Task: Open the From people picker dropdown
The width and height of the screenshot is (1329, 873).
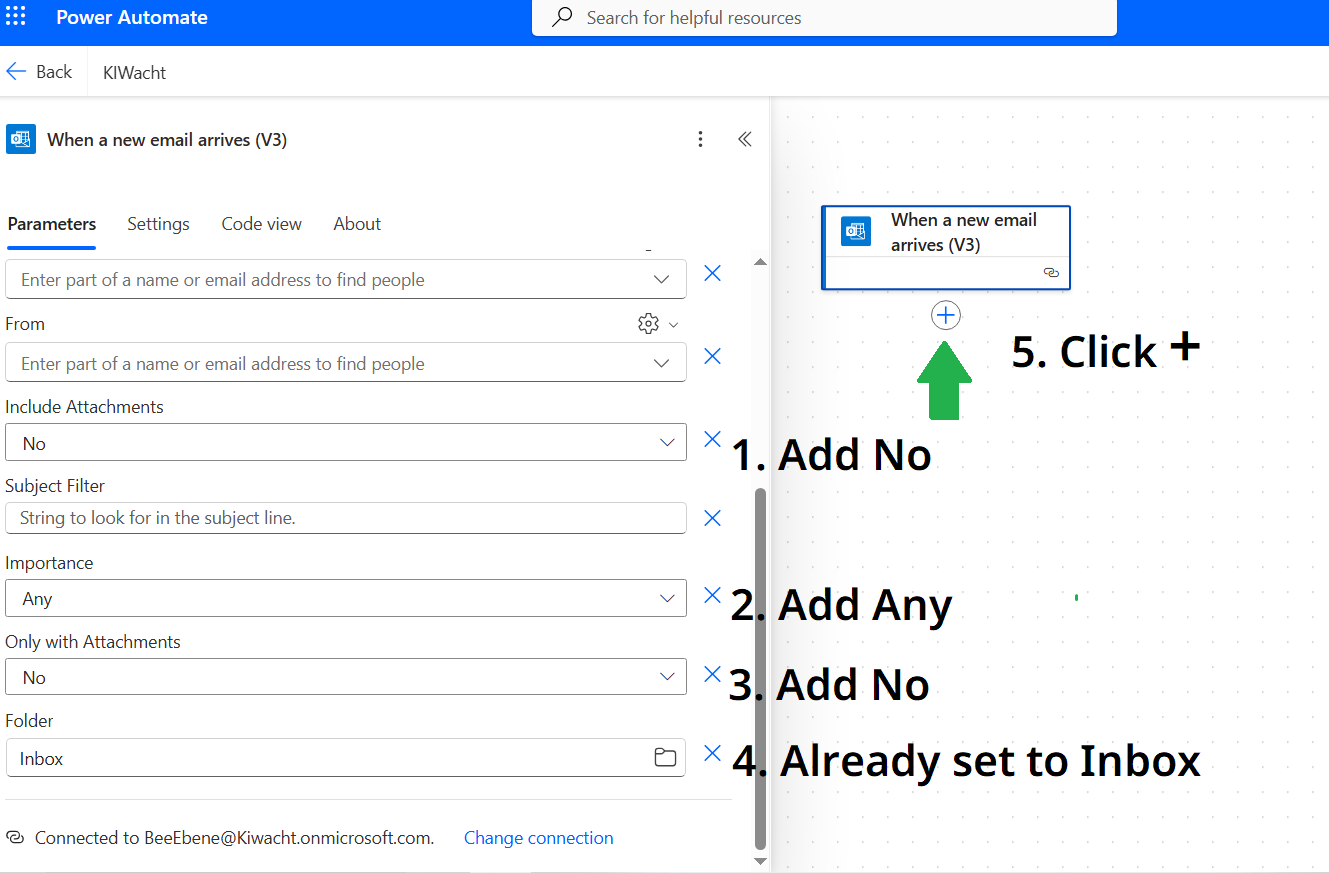Action: pos(661,364)
